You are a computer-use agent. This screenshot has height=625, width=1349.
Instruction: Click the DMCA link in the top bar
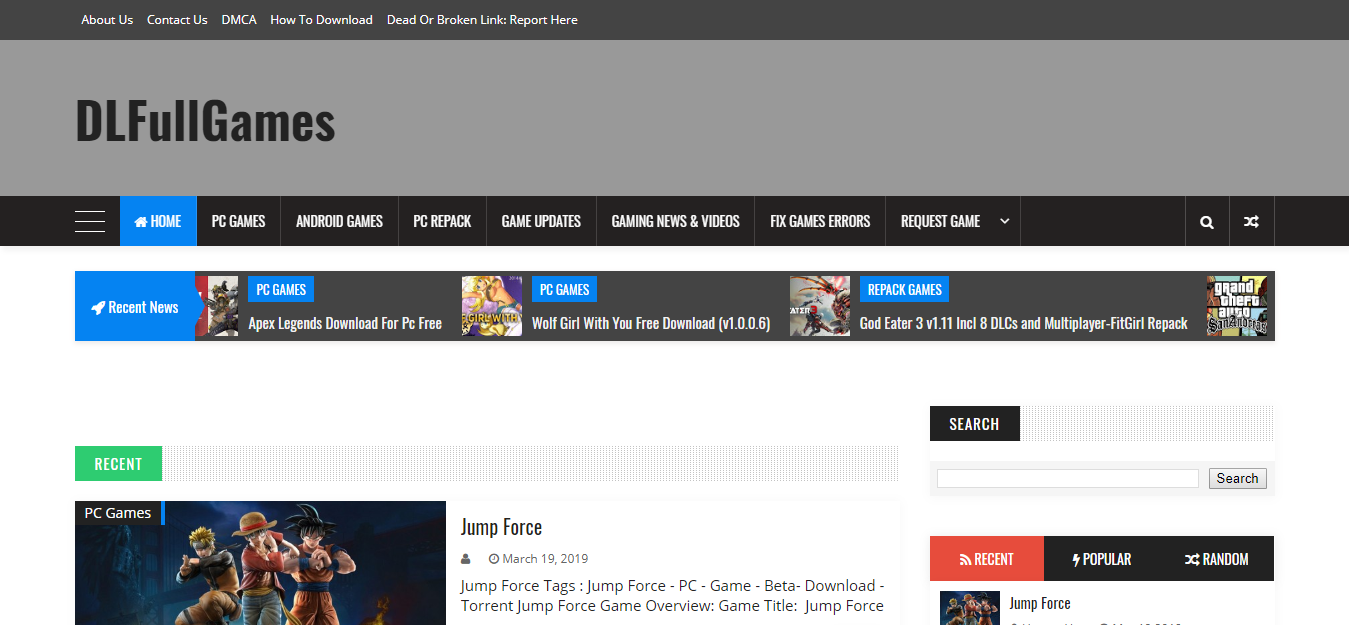point(238,19)
